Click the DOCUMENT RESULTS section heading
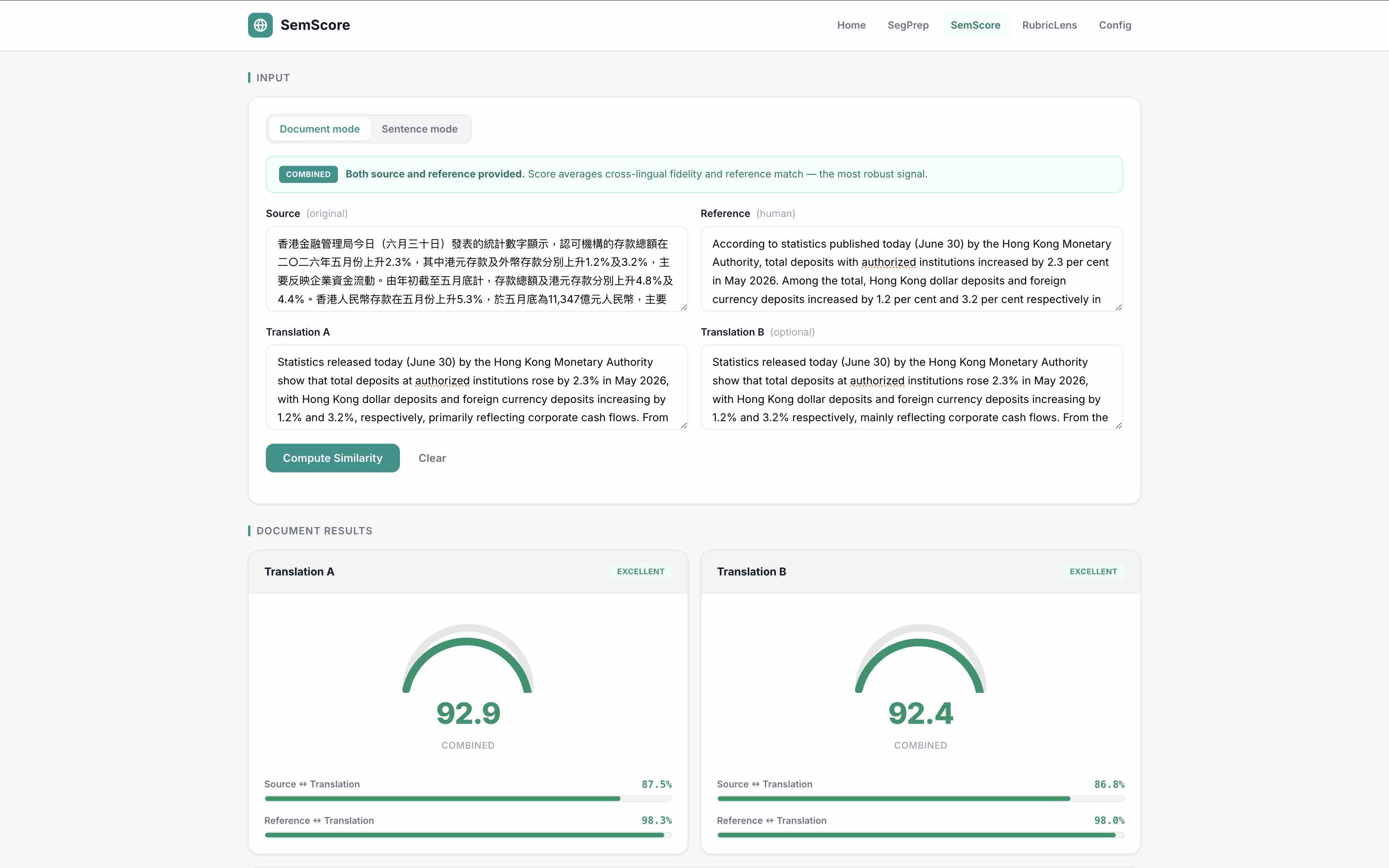This screenshot has width=1389, height=868. pos(314,530)
